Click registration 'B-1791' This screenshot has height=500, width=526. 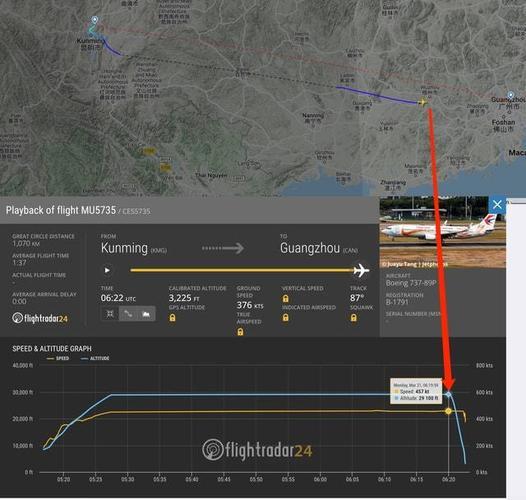click(x=397, y=302)
